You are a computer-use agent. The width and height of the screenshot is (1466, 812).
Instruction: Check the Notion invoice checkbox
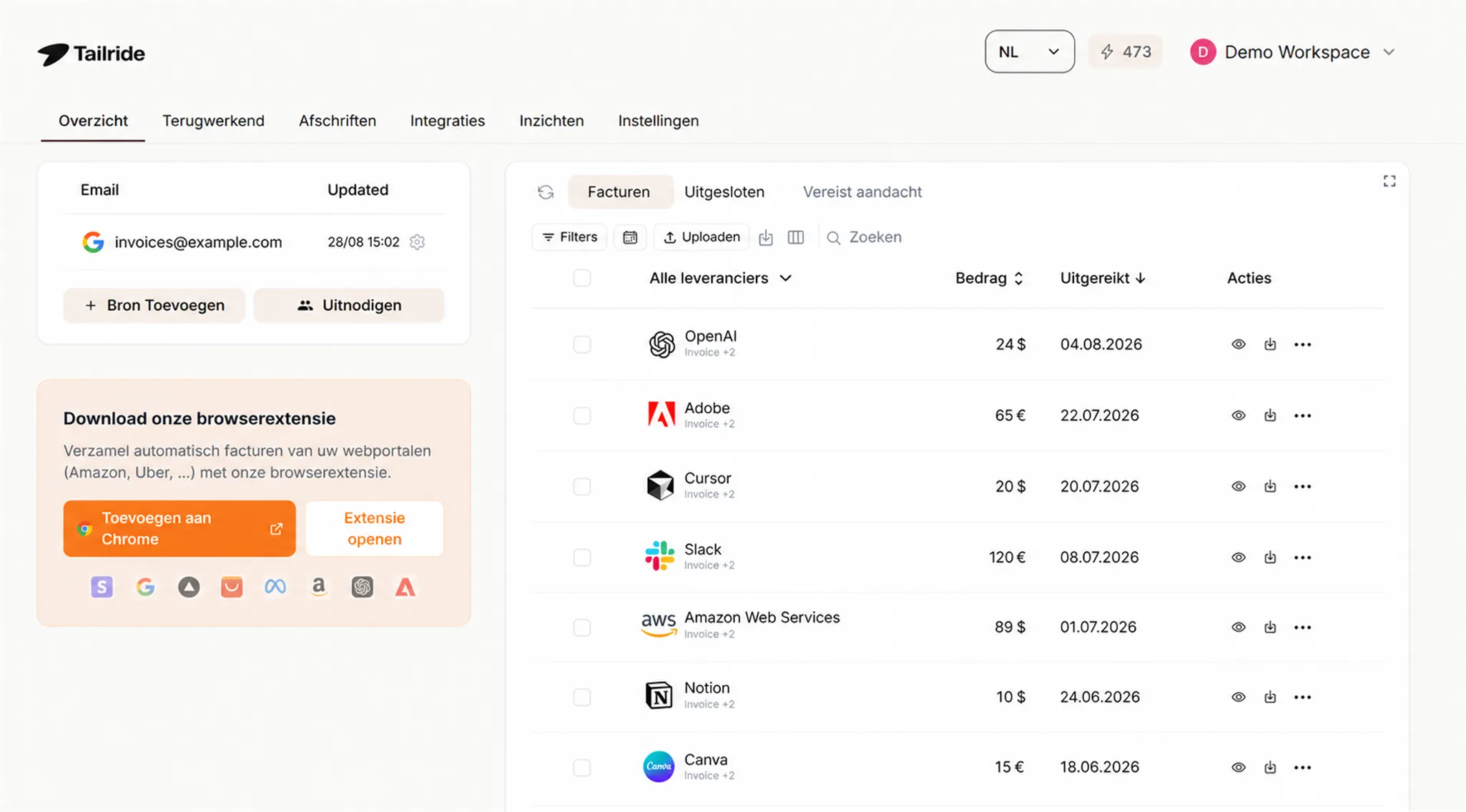pyautogui.click(x=582, y=697)
